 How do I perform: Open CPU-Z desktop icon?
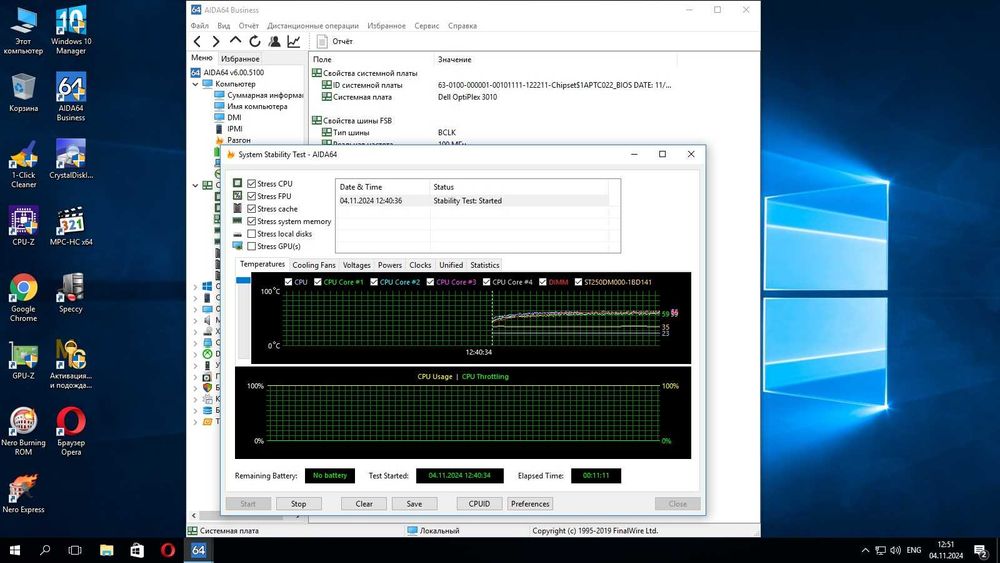24,226
